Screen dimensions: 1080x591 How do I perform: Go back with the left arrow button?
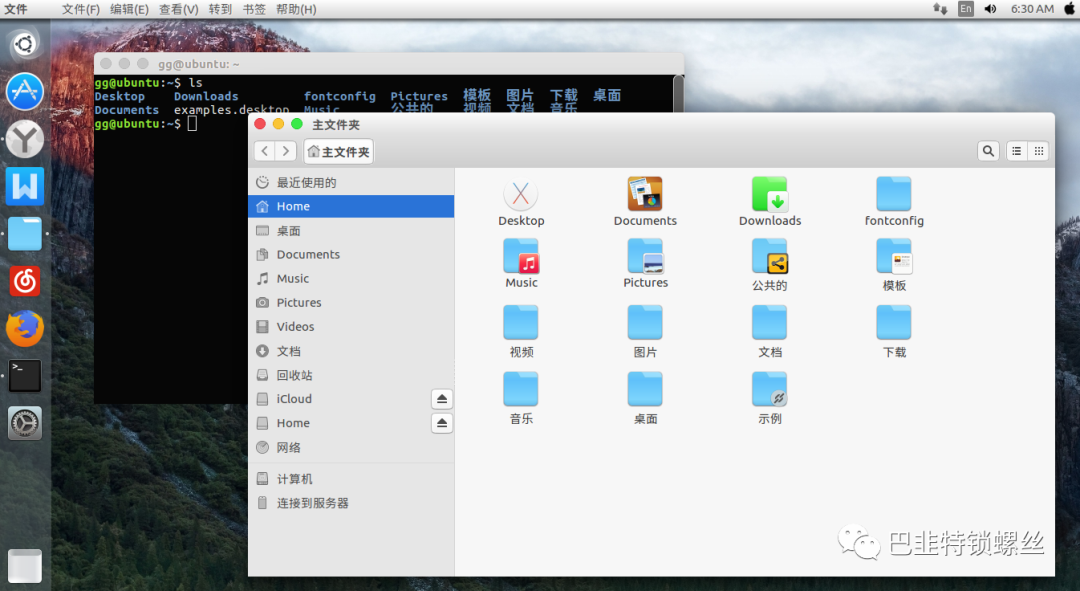pos(265,151)
